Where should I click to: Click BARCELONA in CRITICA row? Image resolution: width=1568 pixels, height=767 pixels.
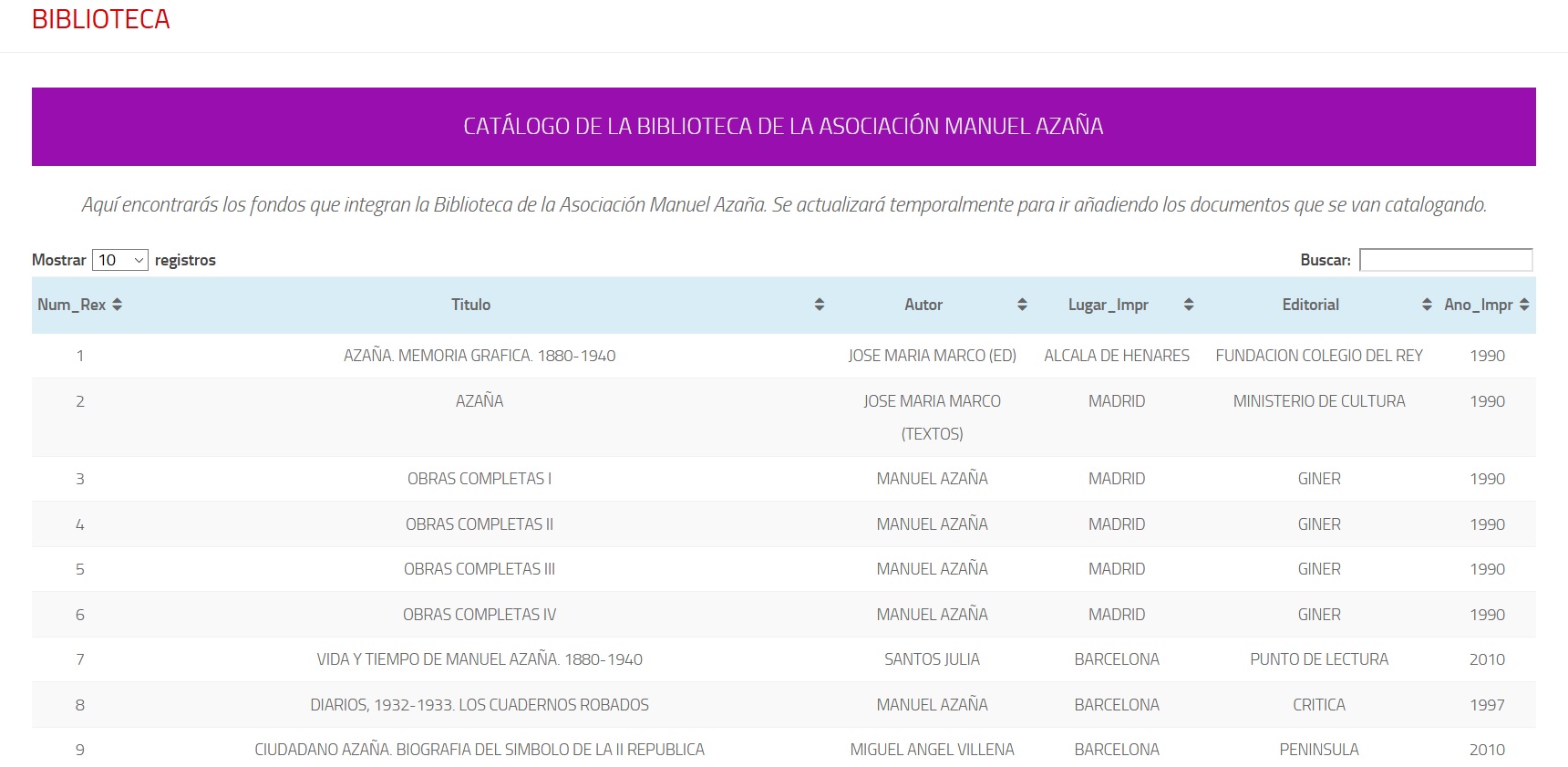pos(1117,705)
